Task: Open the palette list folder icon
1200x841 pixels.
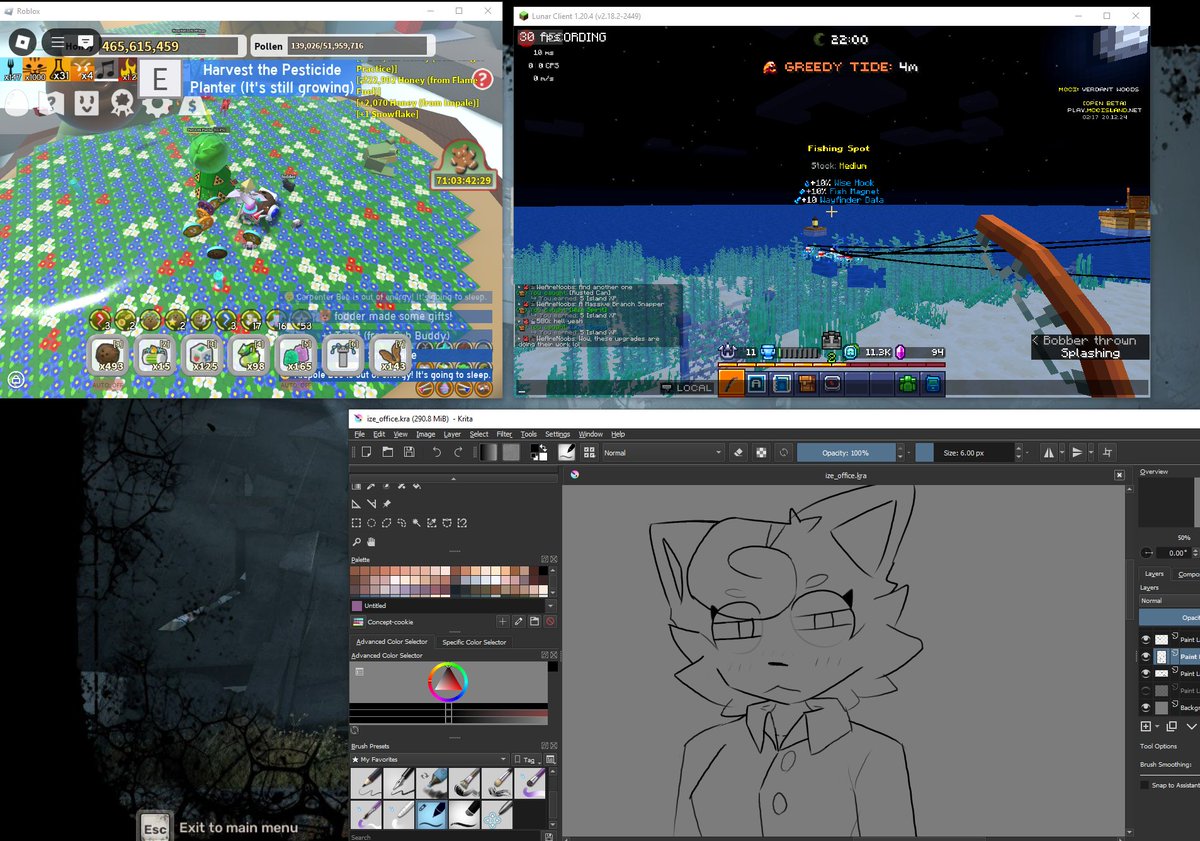Action: [535, 622]
